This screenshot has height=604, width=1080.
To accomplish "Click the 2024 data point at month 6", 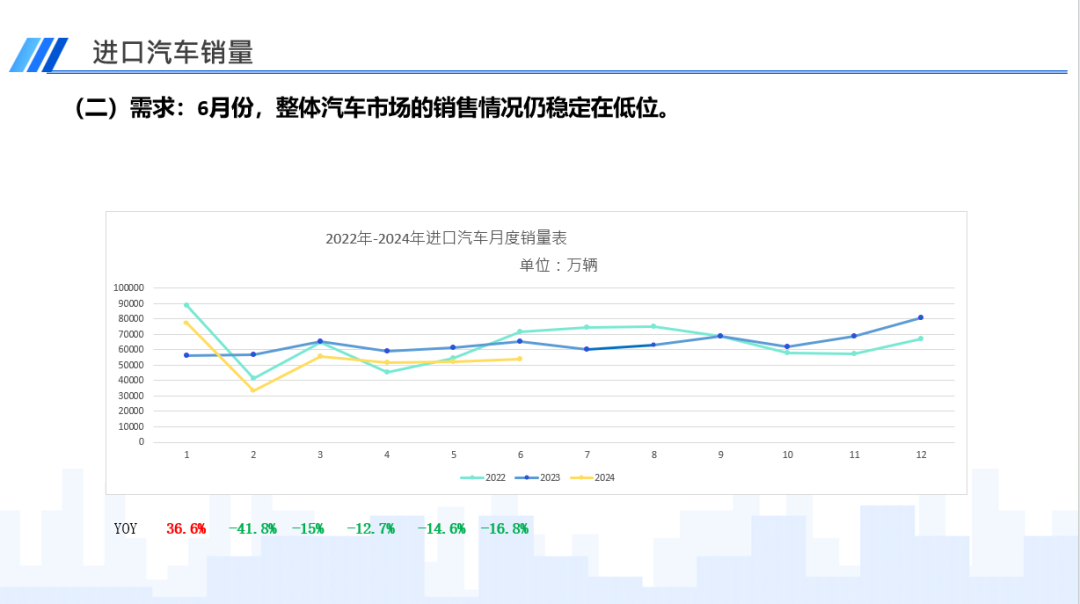I will click(x=520, y=359).
